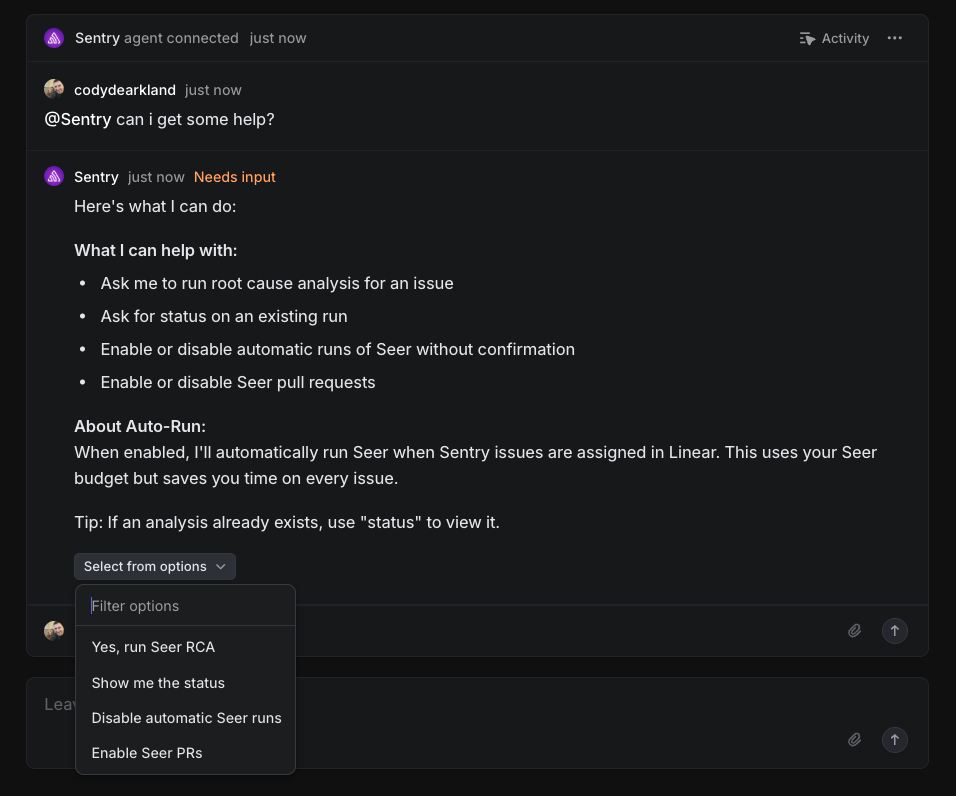Click the Activity button label
956x796 pixels.
pos(845,38)
